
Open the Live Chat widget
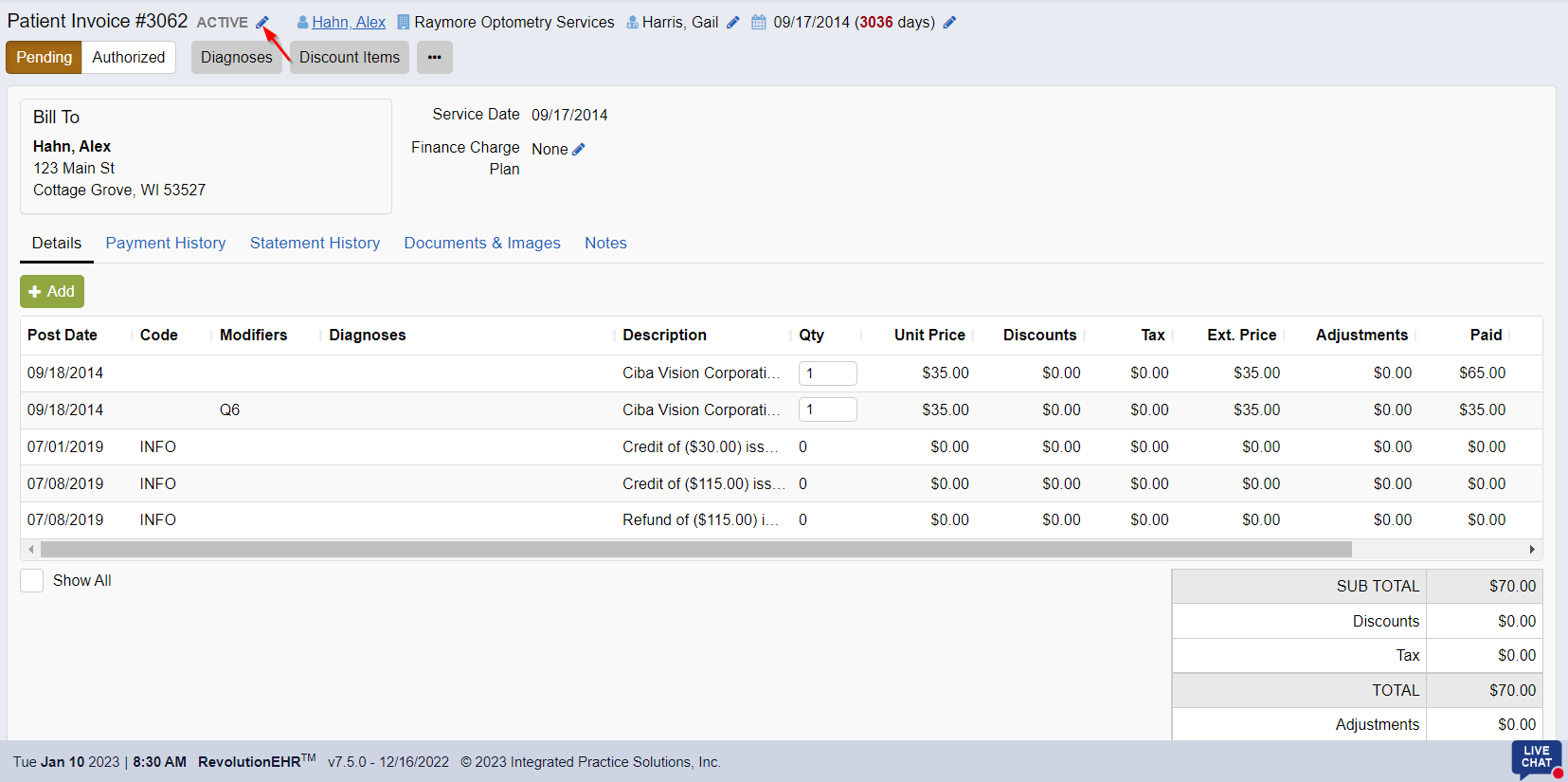[1536, 757]
